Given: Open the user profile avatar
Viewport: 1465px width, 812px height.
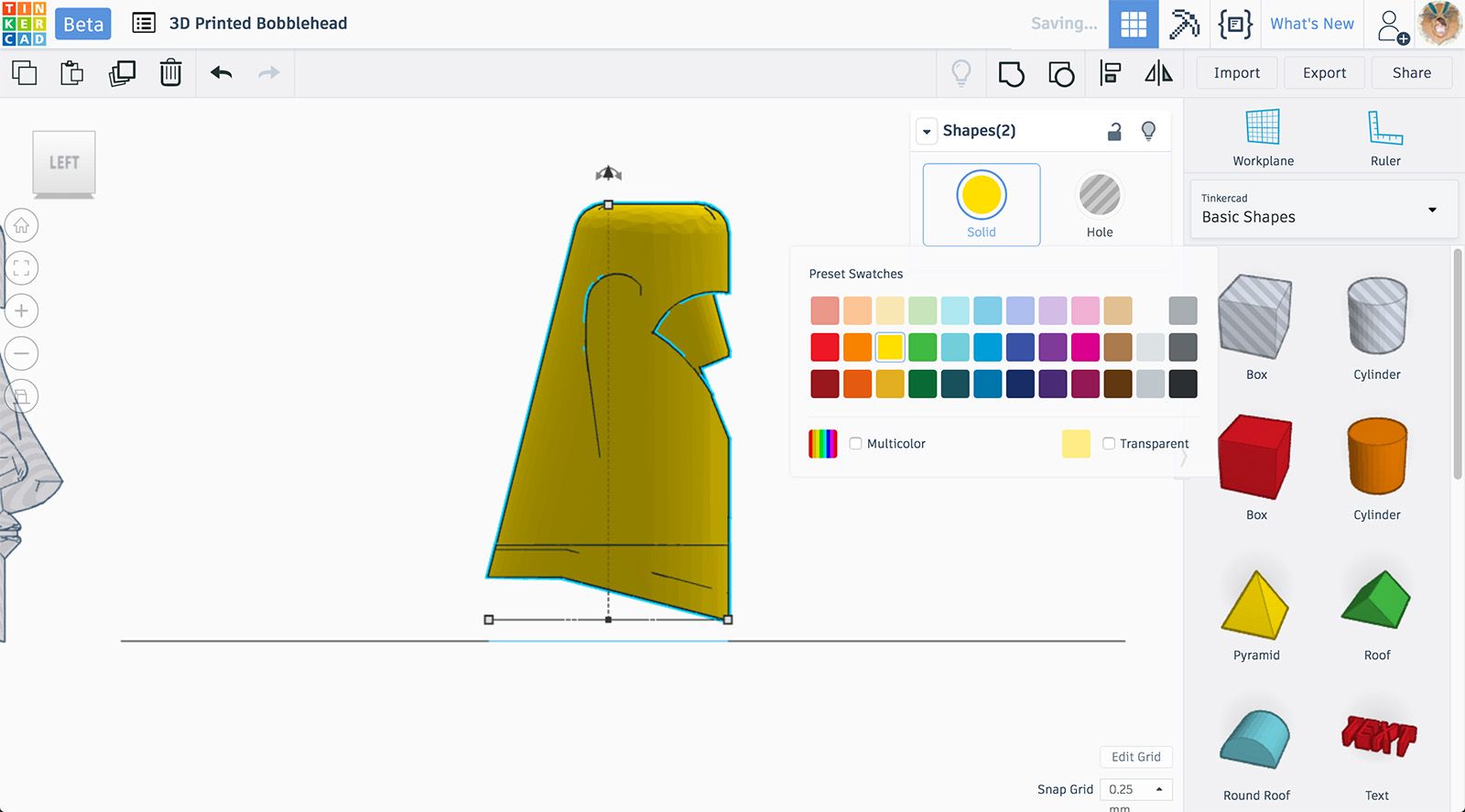Looking at the screenshot, I should (x=1439, y=24).
